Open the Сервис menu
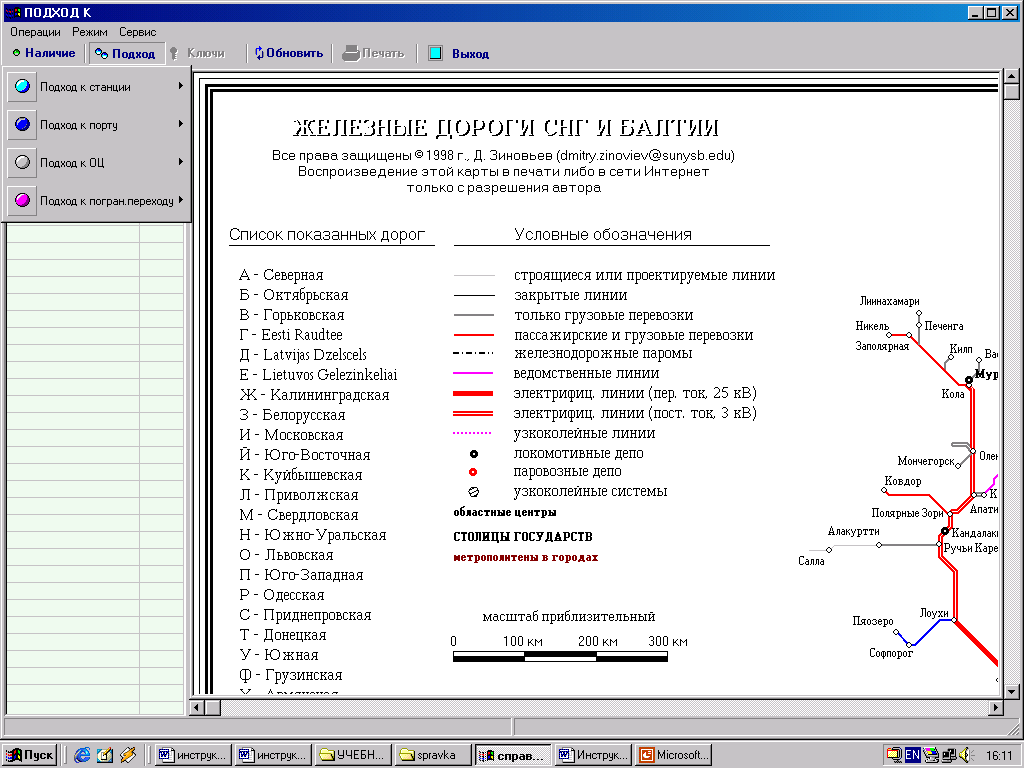 pyautogui.click(x=138, y=32)
